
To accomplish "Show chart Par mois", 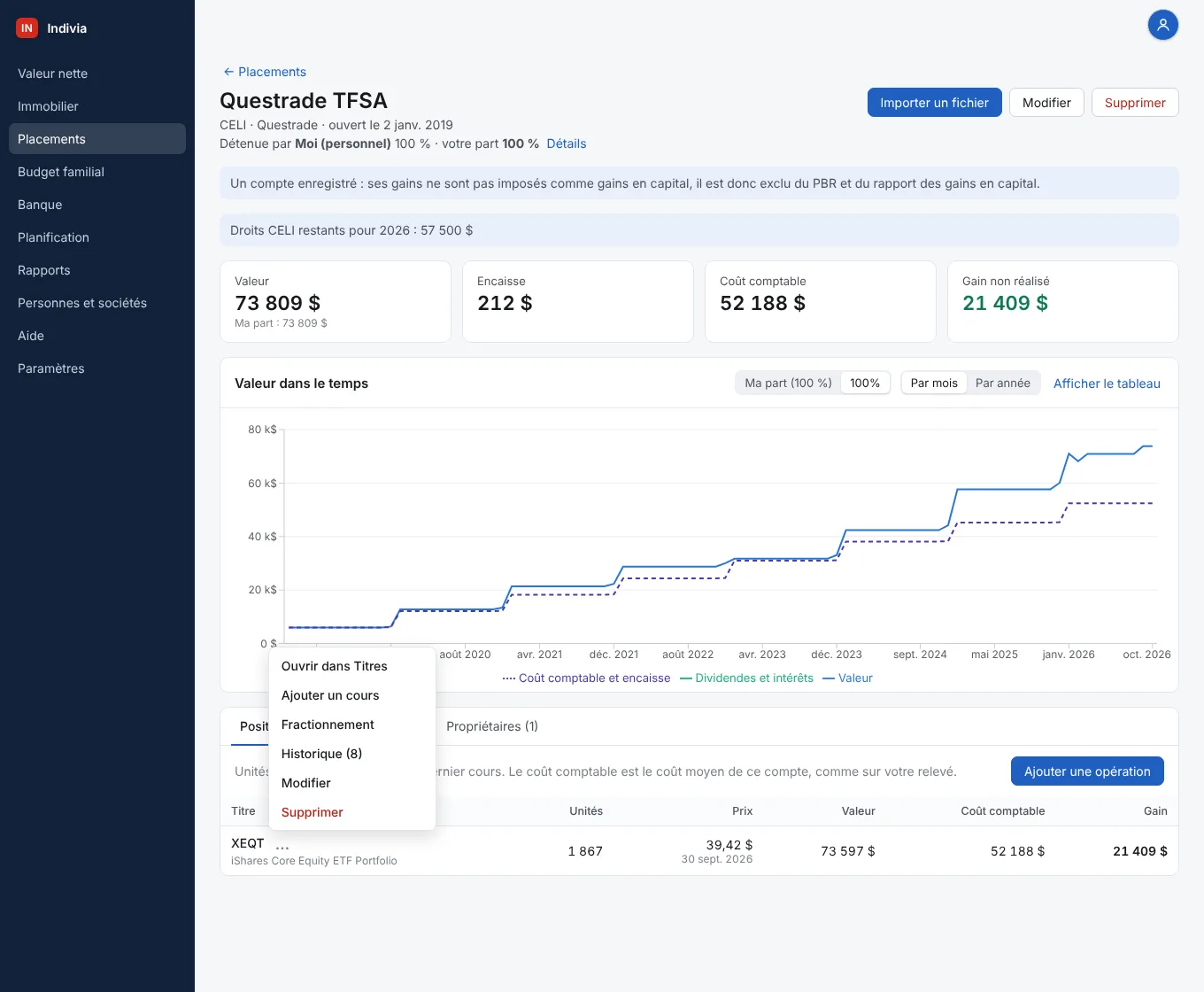I will coord(934,384).
